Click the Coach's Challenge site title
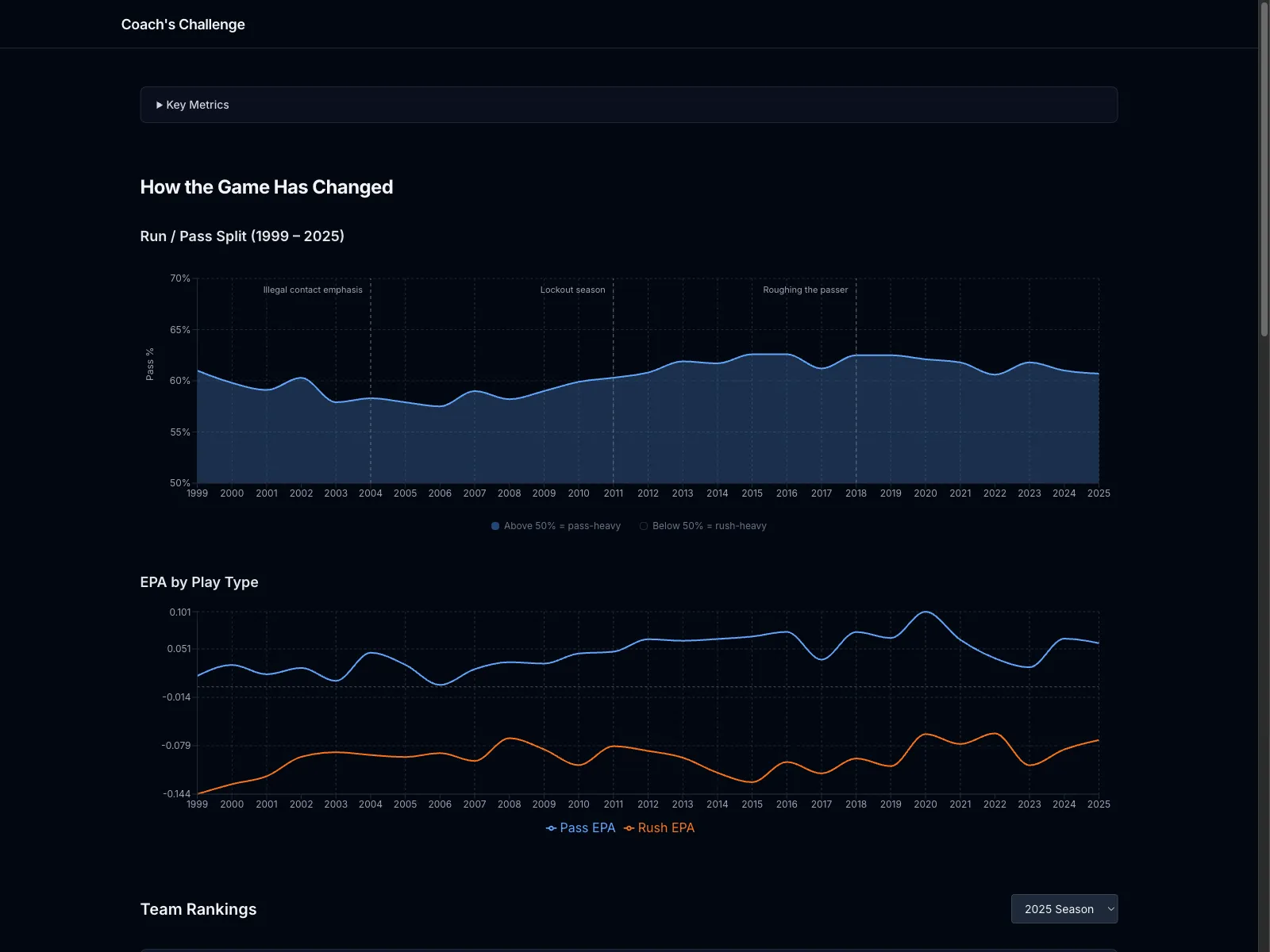This screenshot has height=952, width=1270. 183,25
